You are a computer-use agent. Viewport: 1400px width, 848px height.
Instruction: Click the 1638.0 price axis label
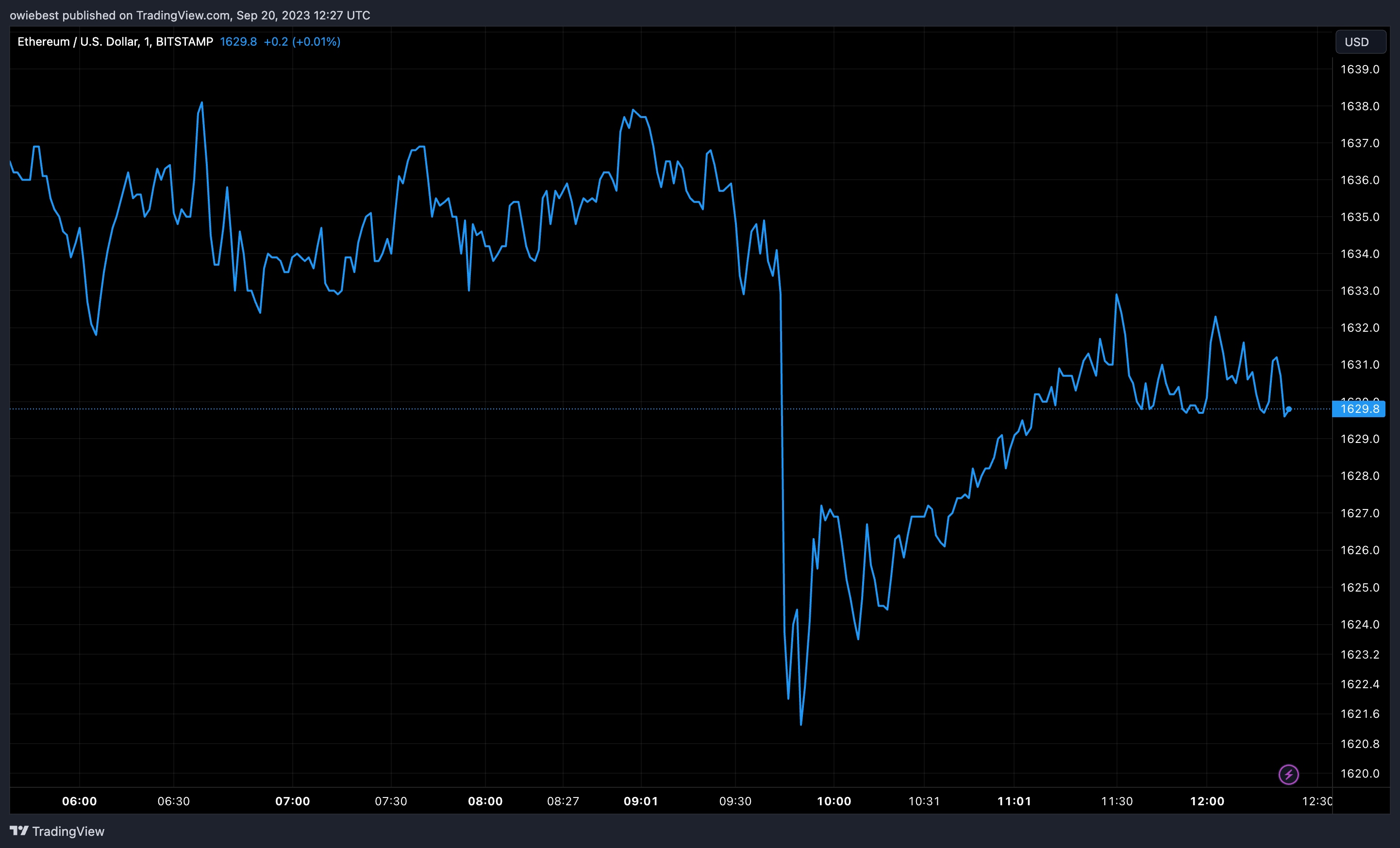(1360, 106)
